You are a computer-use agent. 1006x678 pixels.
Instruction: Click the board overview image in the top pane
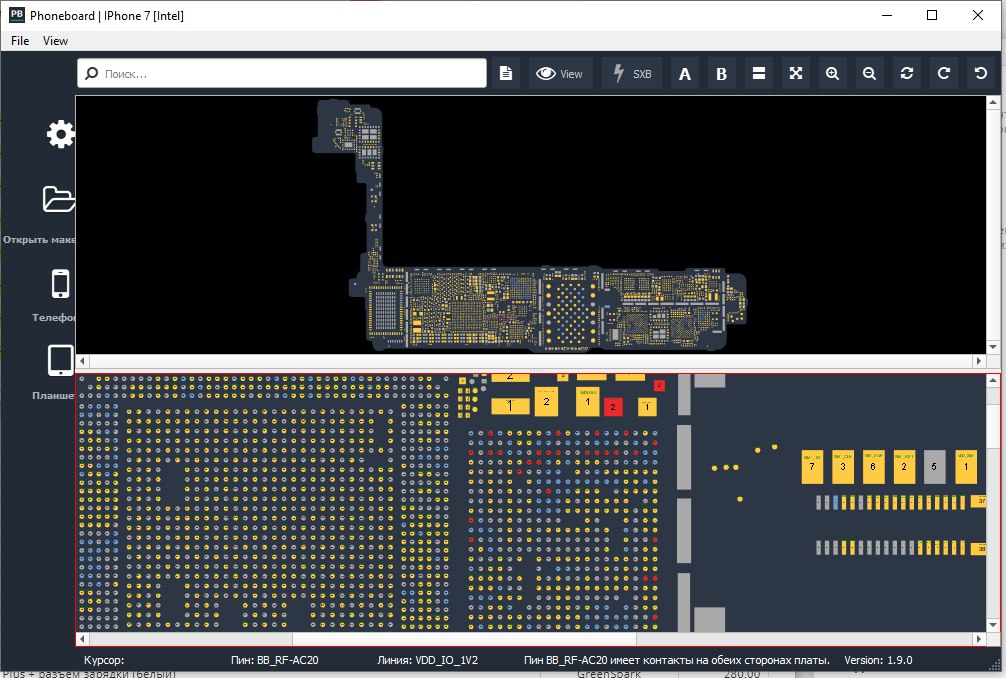(x=530, y=225)
